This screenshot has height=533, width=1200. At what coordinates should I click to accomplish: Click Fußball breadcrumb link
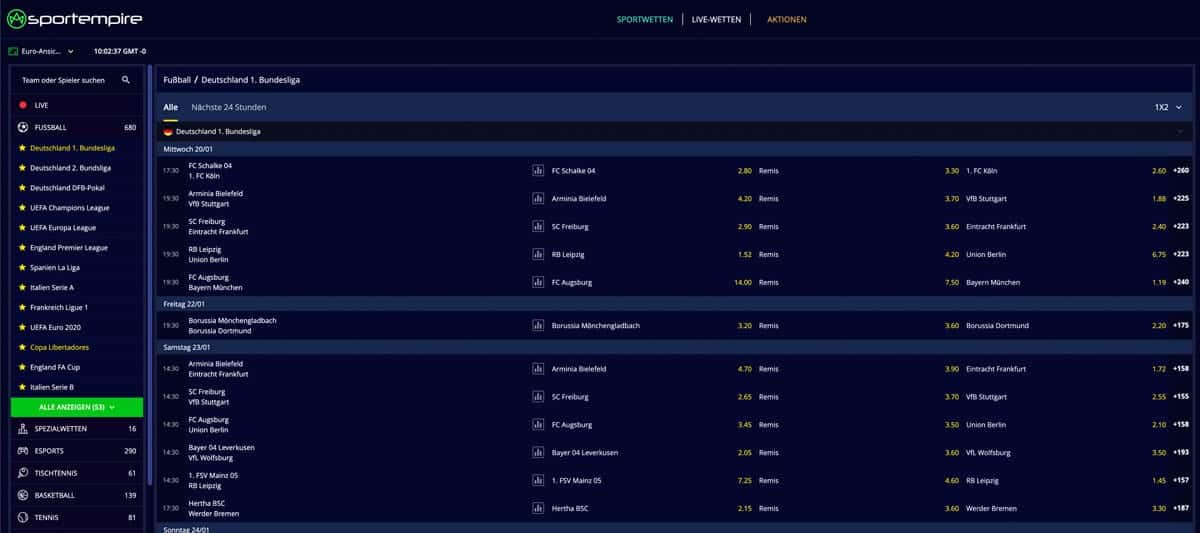177,78
